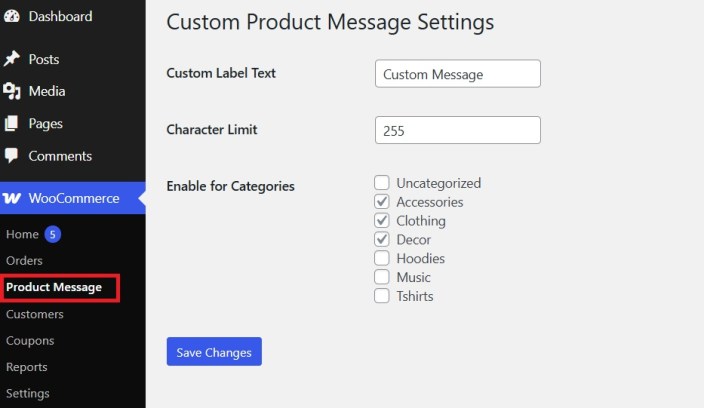Click the Comments speech bubble icon
Image resolution: width=704 pixels, height=408 pixels.
[x=11, y=156]
